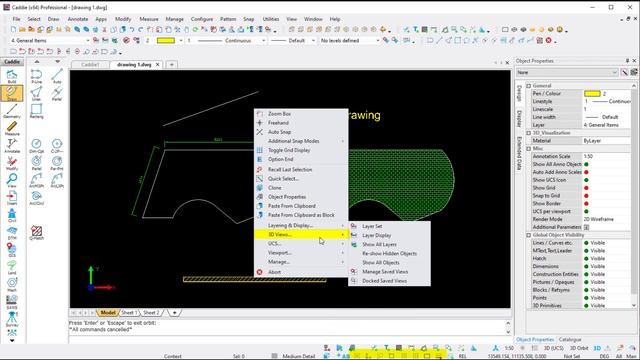Click the 3D Orbit status bar button

[579, 348]
